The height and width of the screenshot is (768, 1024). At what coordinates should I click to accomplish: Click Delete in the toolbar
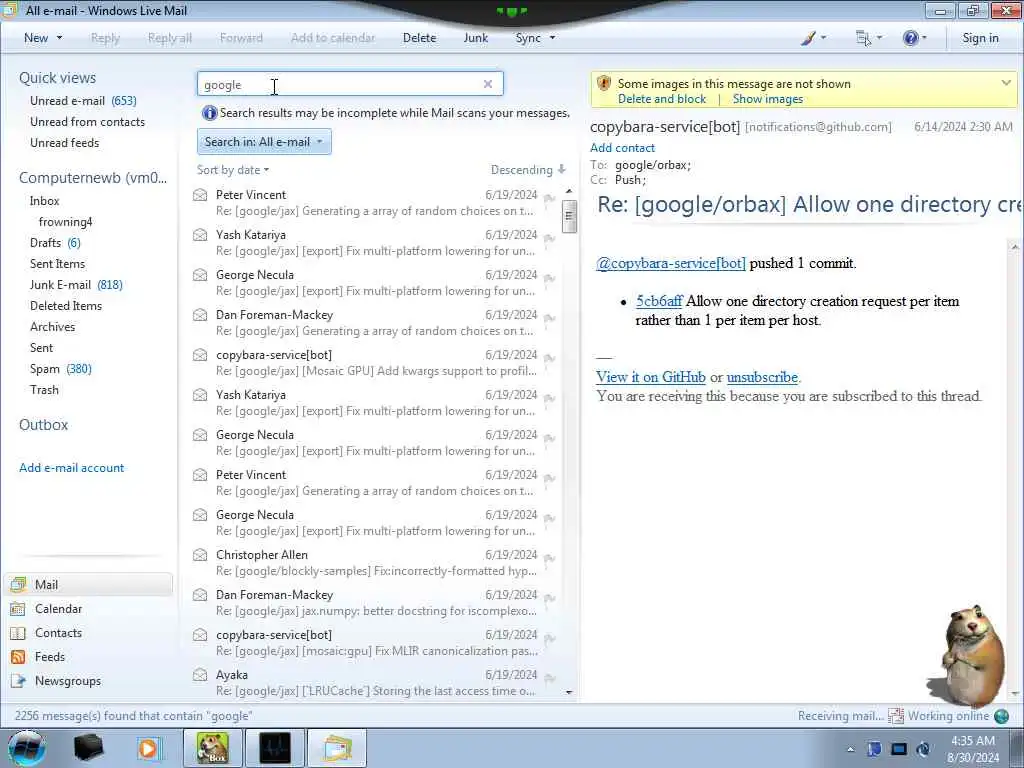click(419, 38)
